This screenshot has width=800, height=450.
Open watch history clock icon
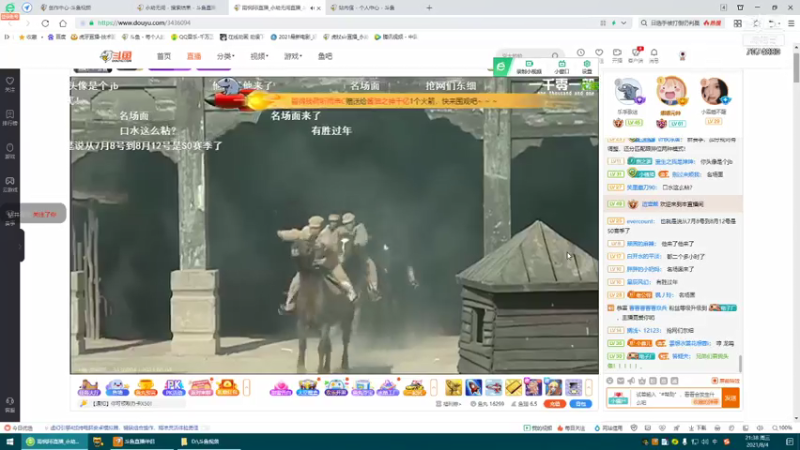tap(581, 53)
